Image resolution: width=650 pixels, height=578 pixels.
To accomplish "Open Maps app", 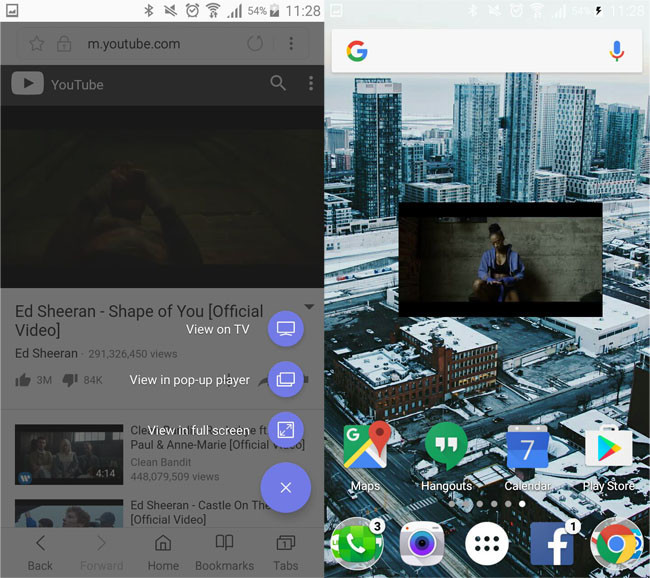I will click(366, 456).
